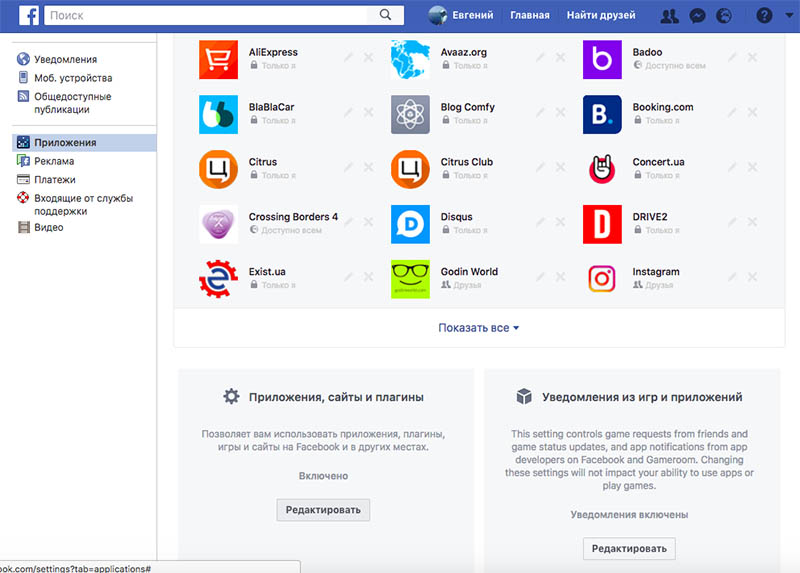Open the Godin World glasses icon
Screen dimensions: 800x573
point(410,279)
